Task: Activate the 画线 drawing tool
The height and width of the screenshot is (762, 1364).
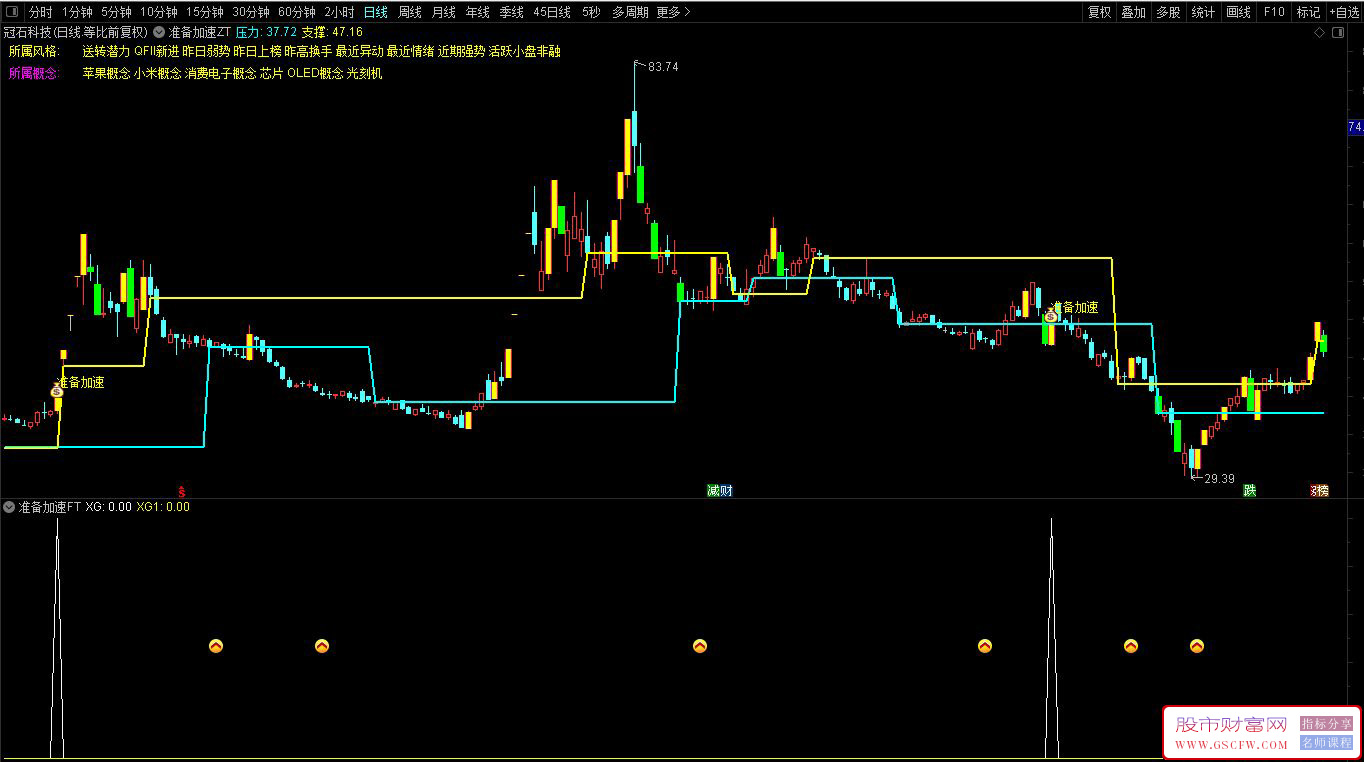Action: tap(1239, 12)
